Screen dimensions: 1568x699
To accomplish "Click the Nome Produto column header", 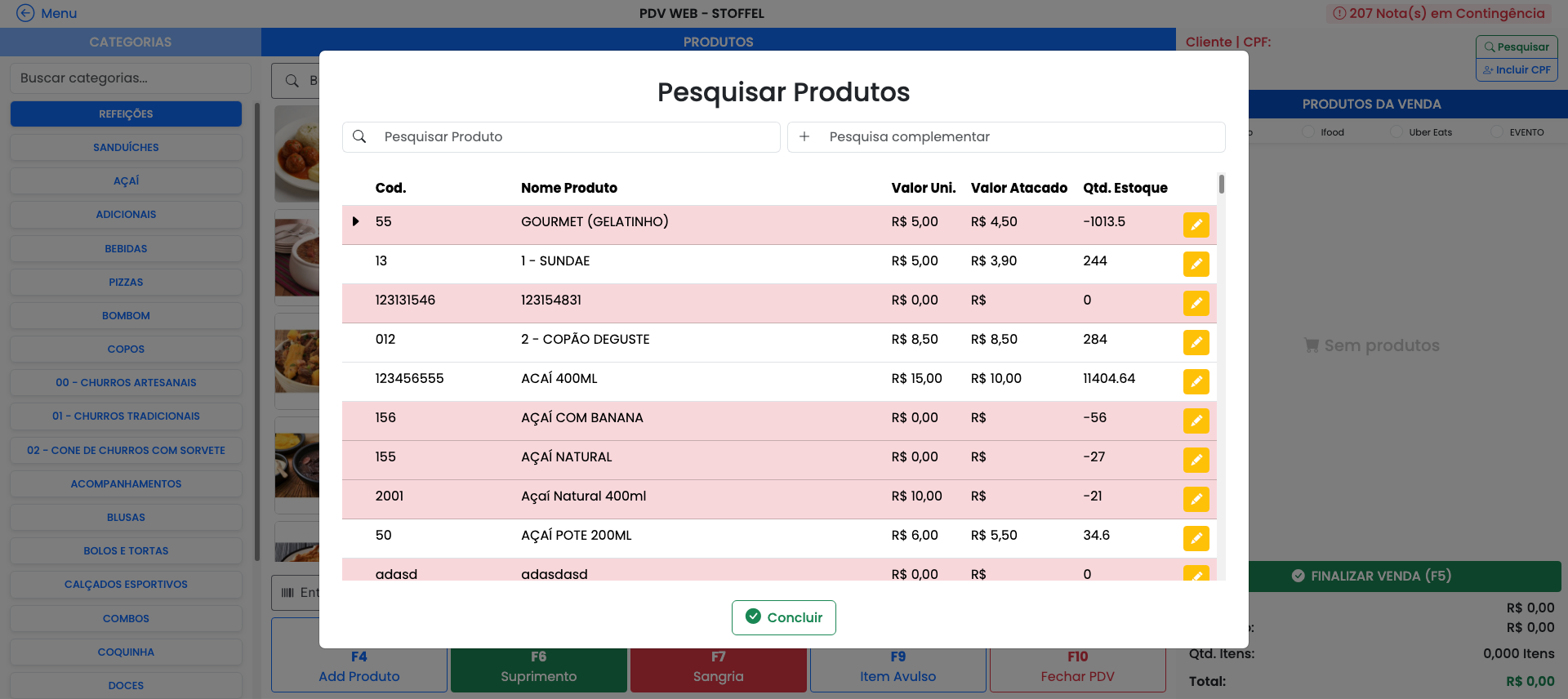I will pyautogui.click(x=569, y=188).
